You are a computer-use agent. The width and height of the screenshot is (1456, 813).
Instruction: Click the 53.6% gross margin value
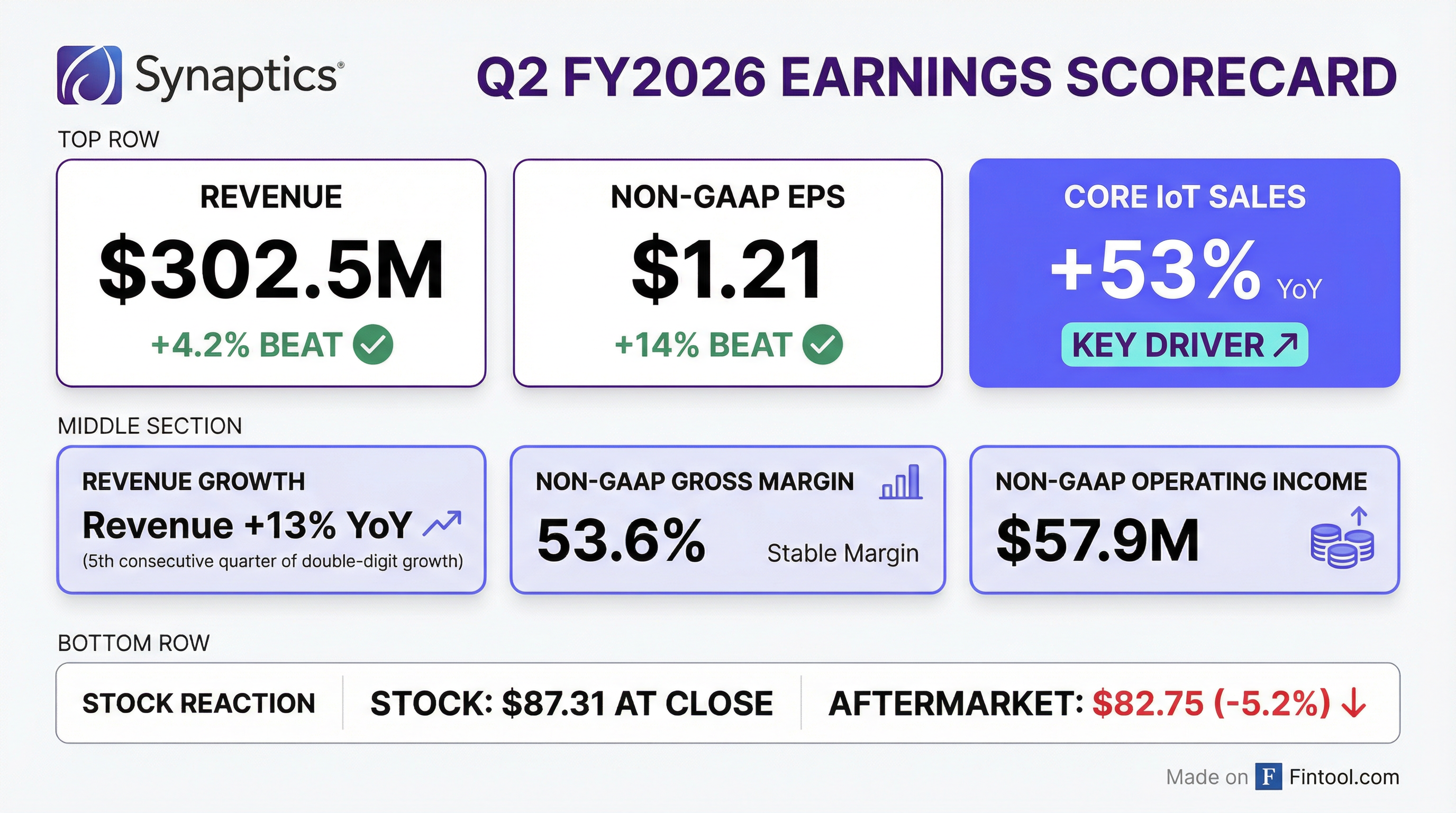(621, 540)
